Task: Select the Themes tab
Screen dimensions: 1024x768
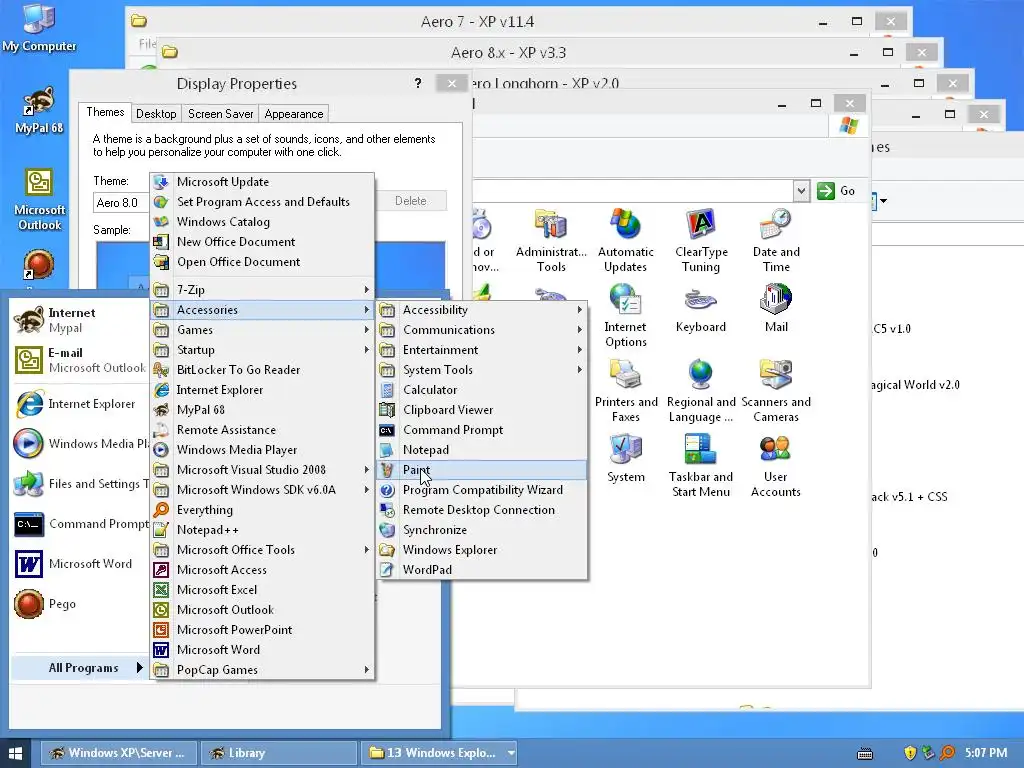Action: coord(105,112)
